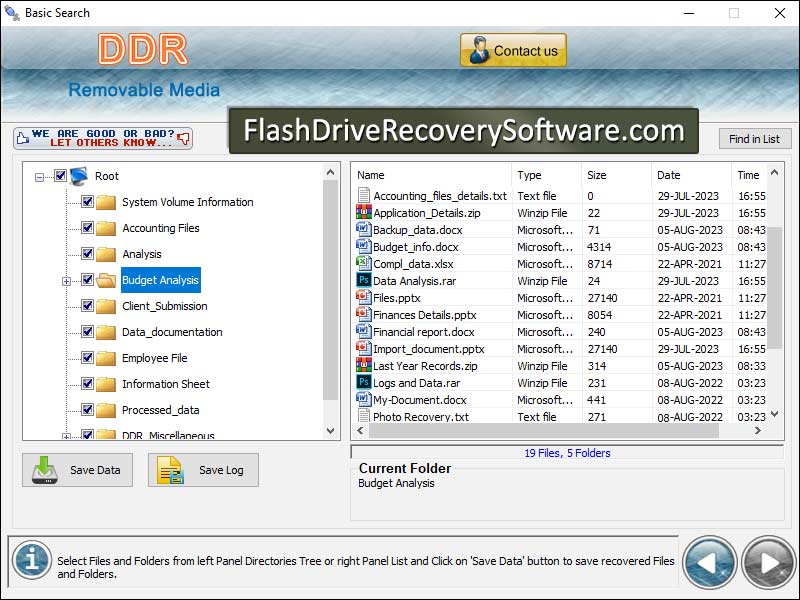Click the Financial report.docx Word icon
The height and width of the screenshot is (600, 800).
pos(364,331)
